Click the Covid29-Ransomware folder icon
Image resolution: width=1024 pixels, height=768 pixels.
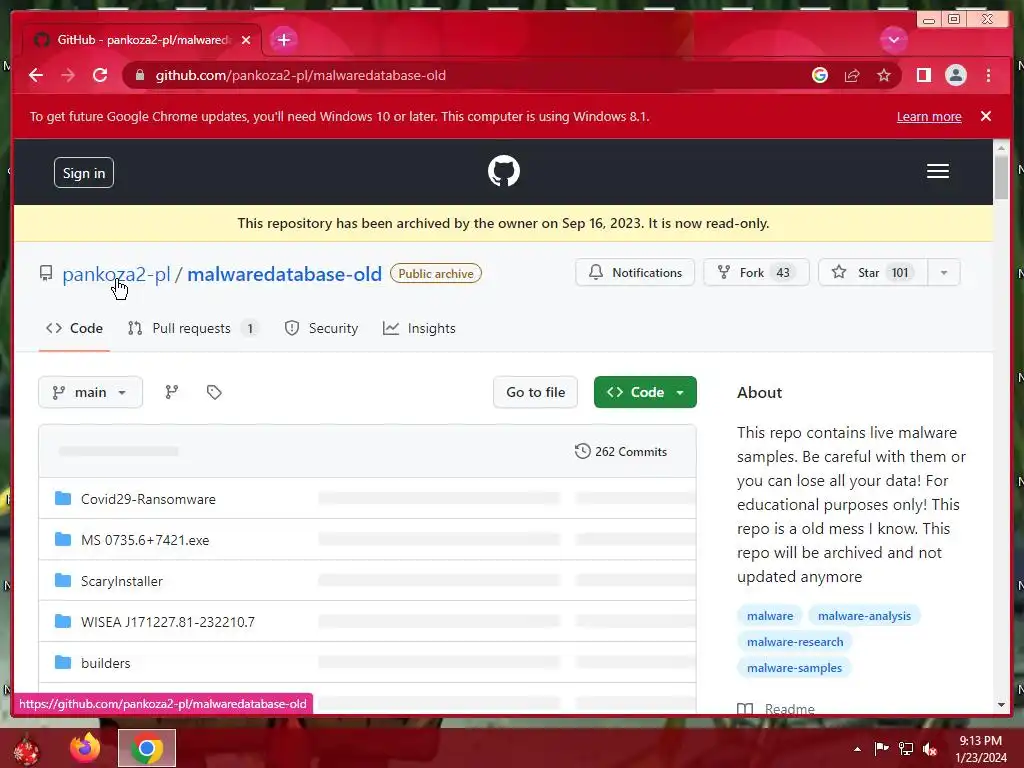coord(63,498)
